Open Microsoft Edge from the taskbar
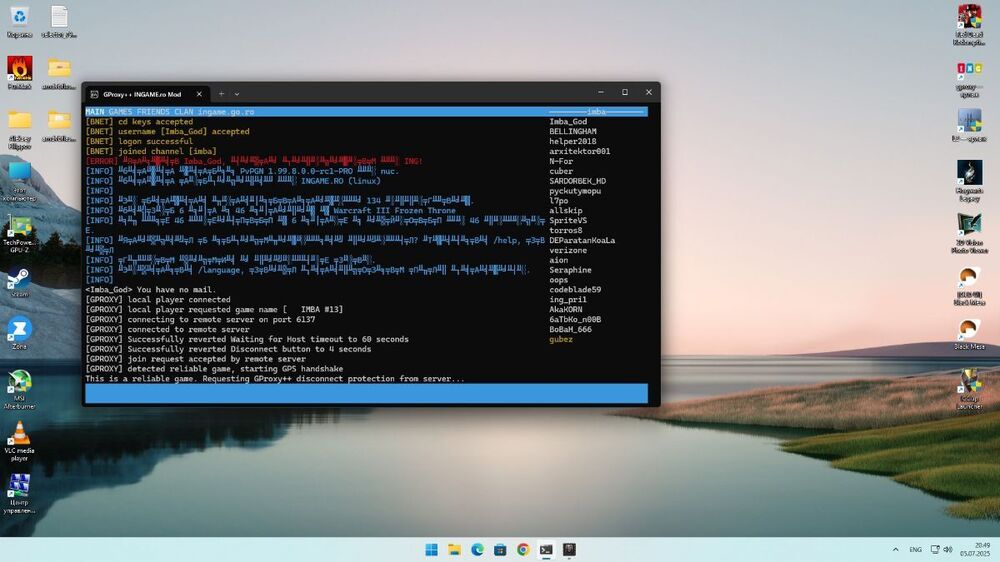Image resolution: width=1000 pixels, height=562 pixels. (477, 550)
